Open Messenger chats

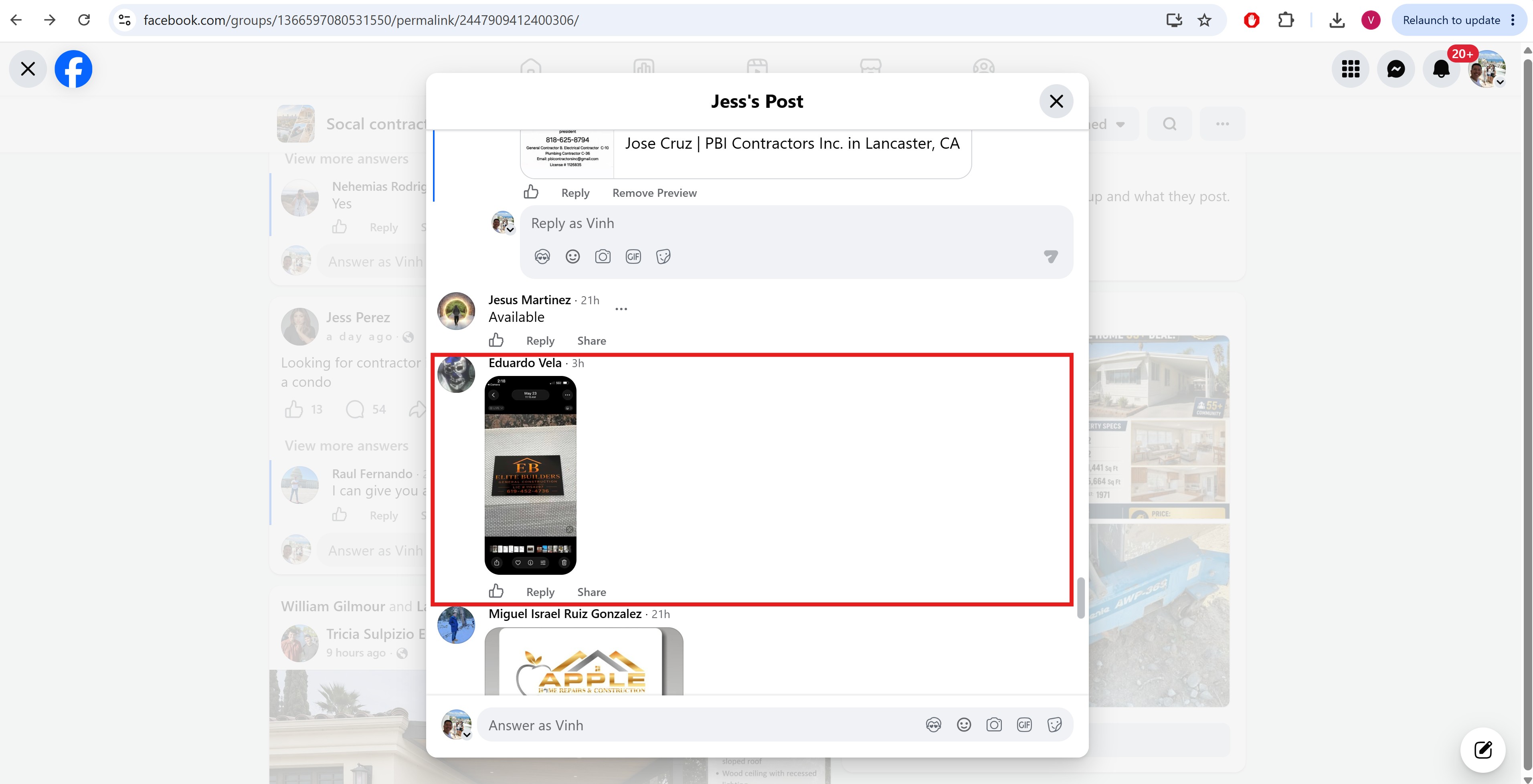pyautogui.click(x=1395, y=69)
